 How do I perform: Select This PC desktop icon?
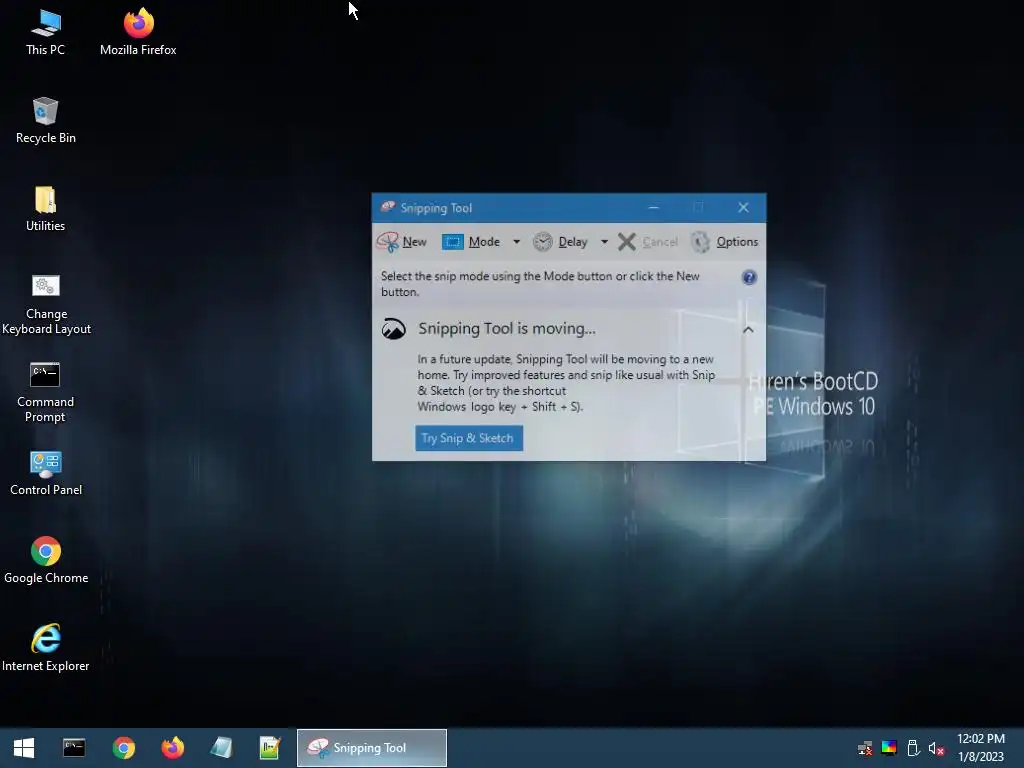[46, 33]
